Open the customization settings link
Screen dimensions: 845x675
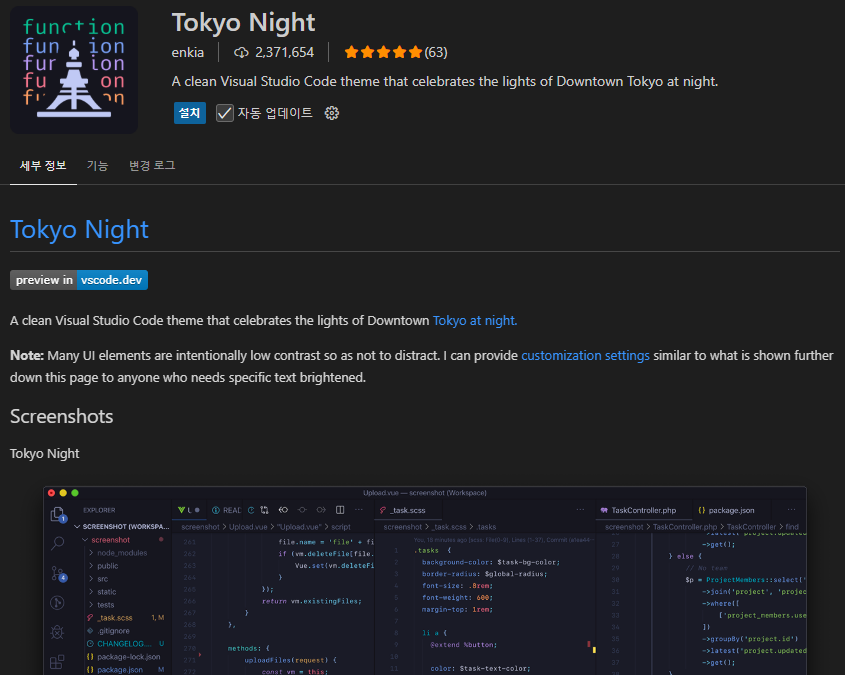(x=585, y=356)
